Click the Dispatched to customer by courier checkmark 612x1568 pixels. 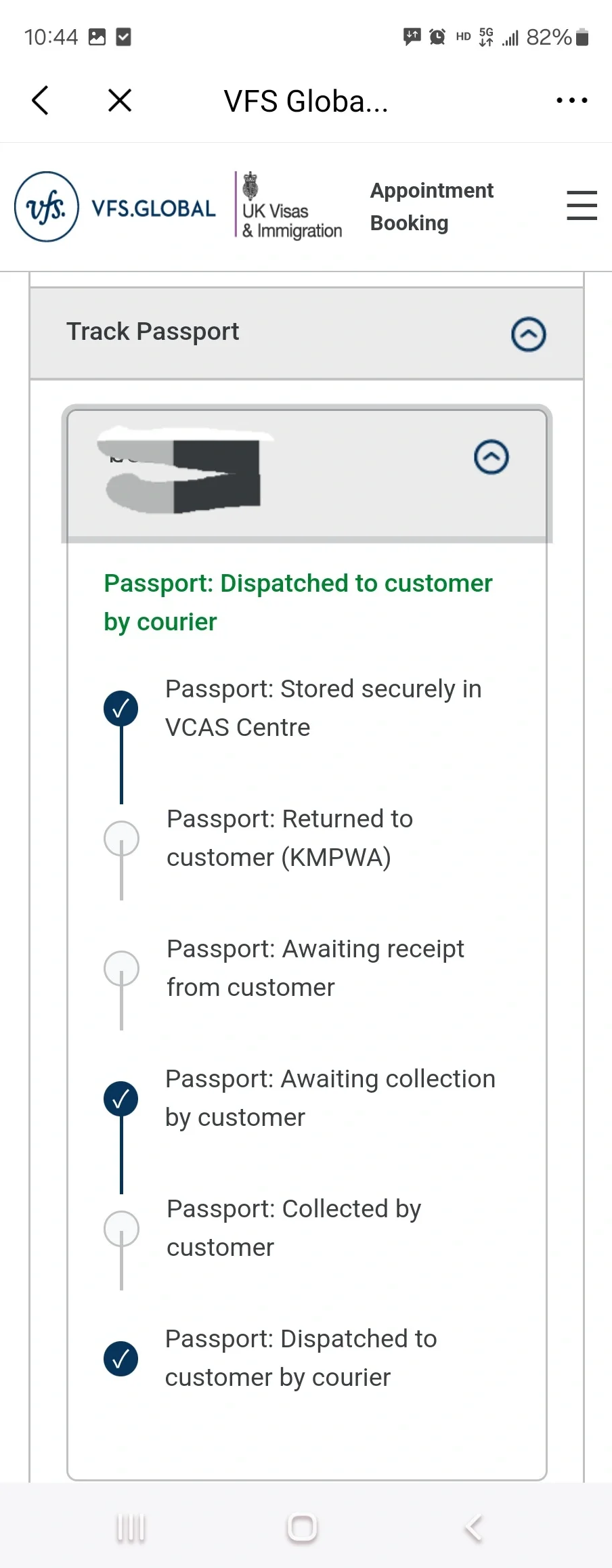click(121, 1358)
